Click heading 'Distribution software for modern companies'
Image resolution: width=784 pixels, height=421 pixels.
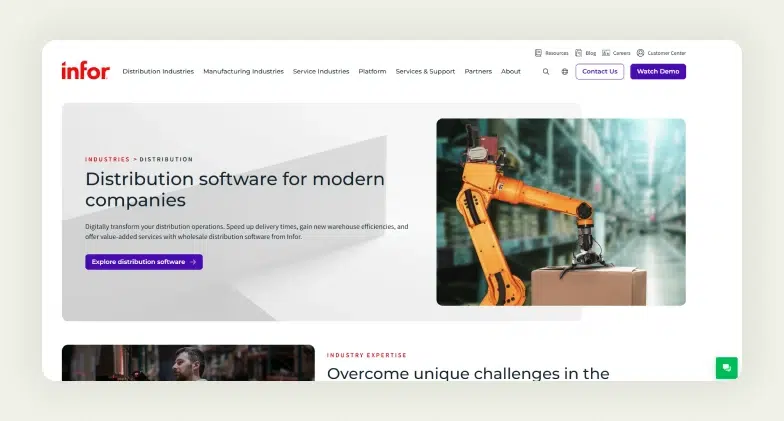pyautogui.click(x=235, y=190)
